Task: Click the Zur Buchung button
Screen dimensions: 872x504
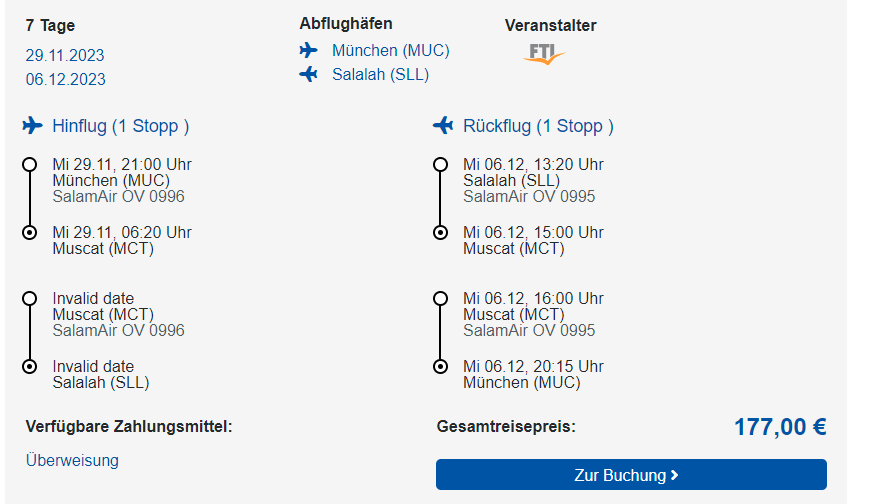Action: tap(631, 475)
